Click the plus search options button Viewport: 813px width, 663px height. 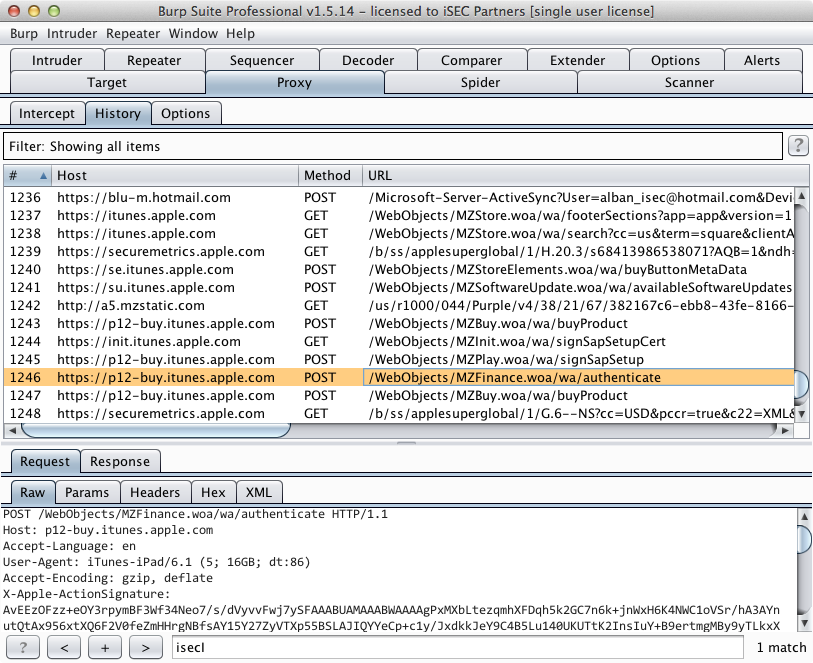click(105, 647)
